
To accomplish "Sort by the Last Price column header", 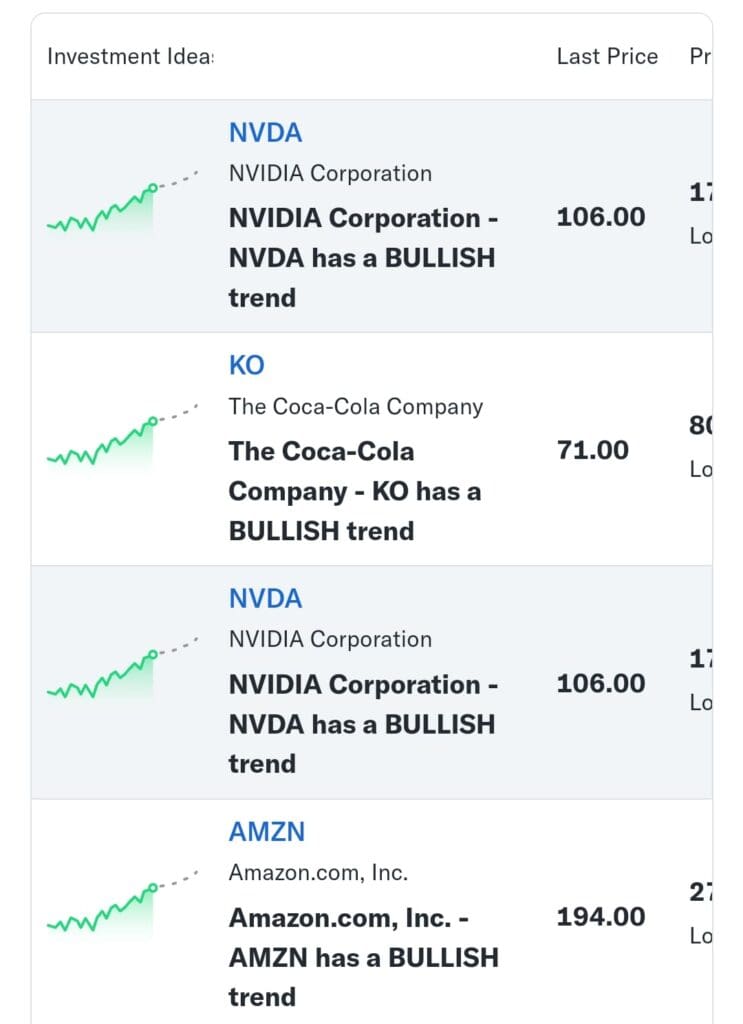I will coord(607,56).
